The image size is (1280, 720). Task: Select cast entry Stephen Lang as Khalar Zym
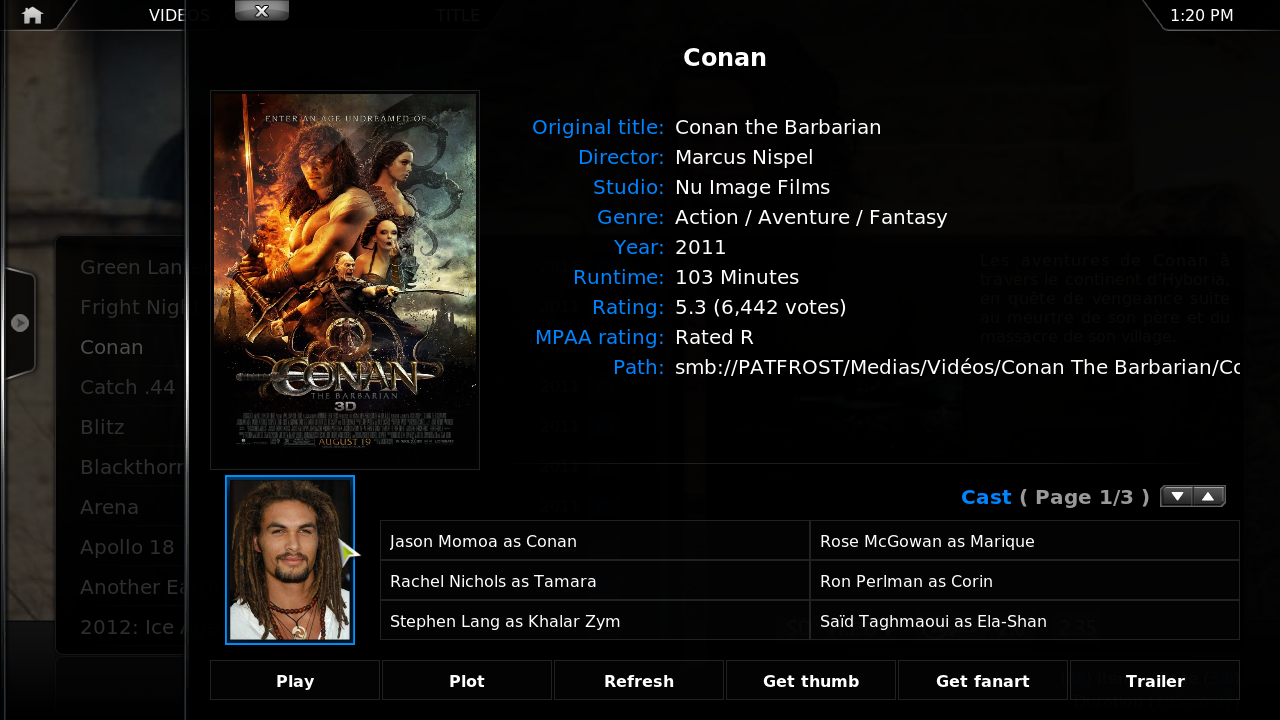(x=595, y=620)
